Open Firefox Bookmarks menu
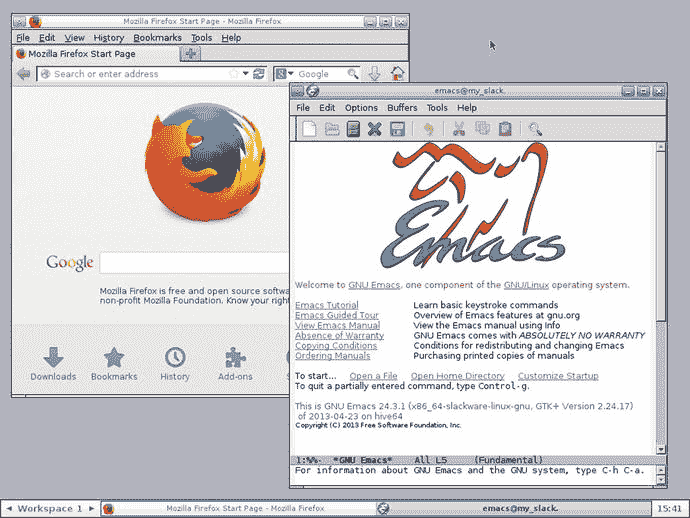 pyautogui.click(x=157, y=38)
